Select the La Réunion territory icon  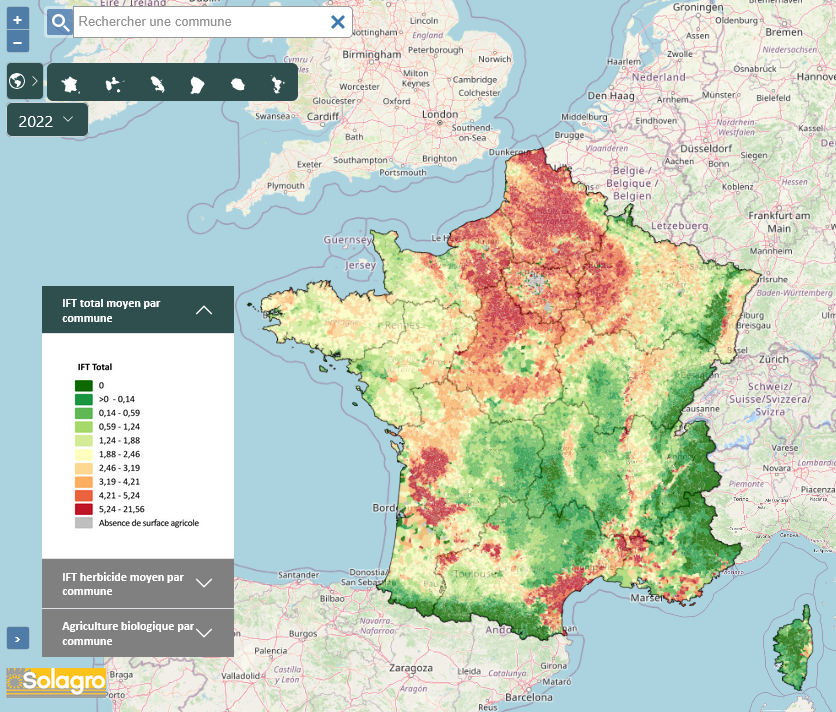click(x=238, y=84)
